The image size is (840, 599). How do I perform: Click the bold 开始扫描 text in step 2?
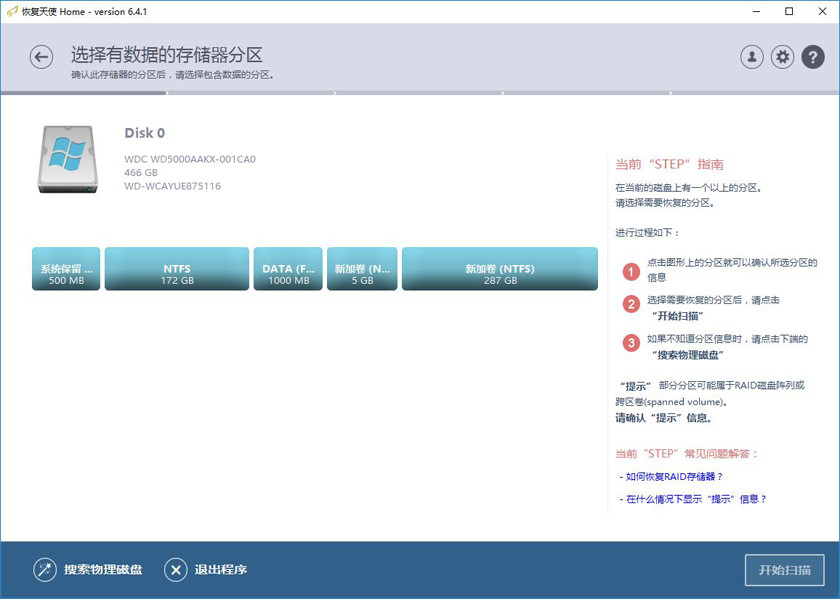tap(677, 316)
